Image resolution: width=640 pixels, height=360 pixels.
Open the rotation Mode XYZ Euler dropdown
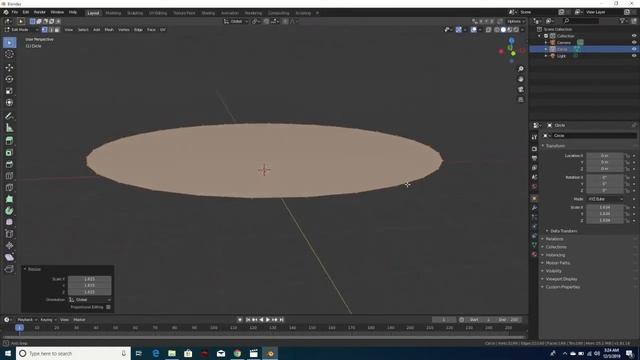(x=605, y=199)
